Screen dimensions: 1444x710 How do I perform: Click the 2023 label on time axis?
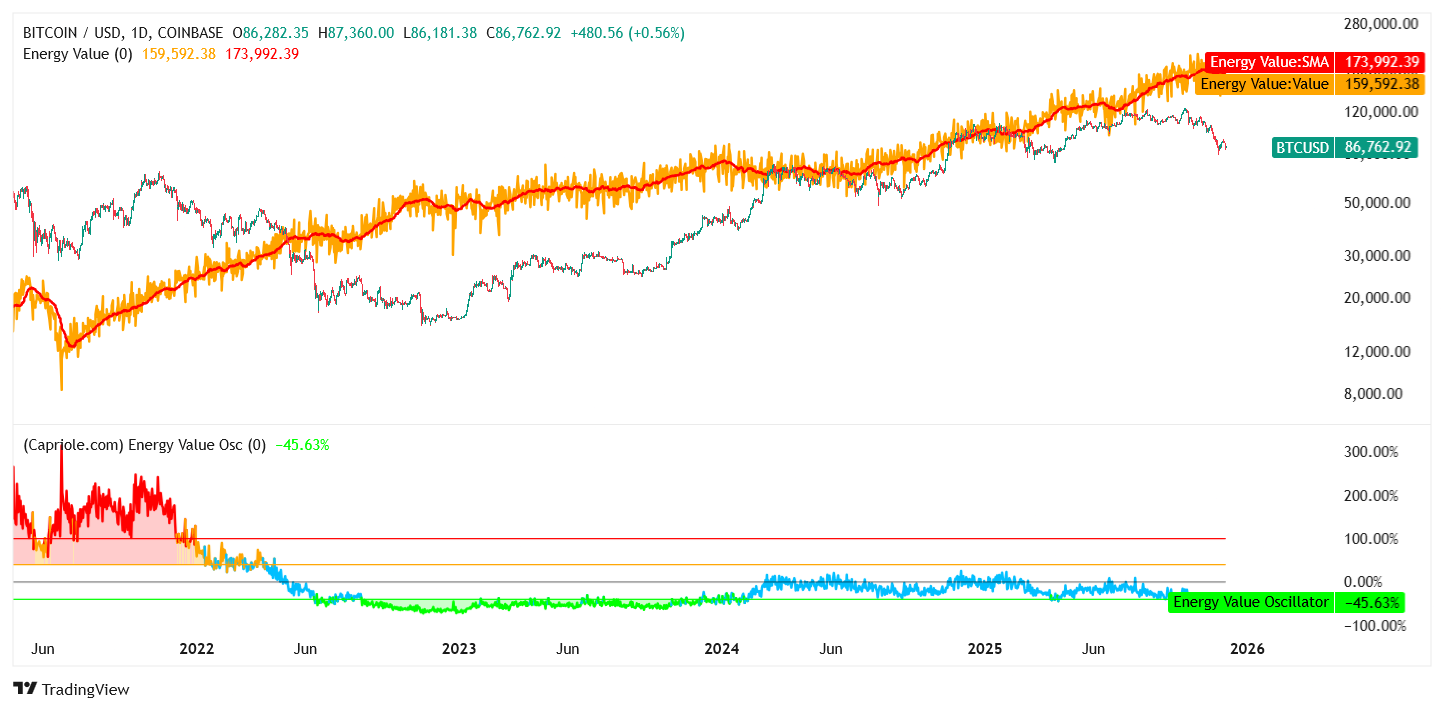coord(459,648)
